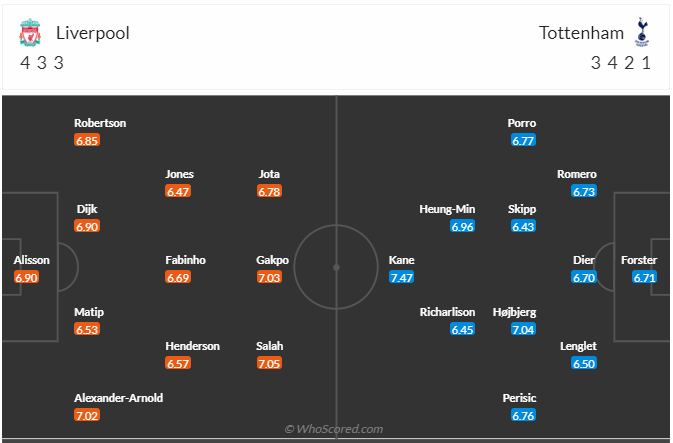
Task: Open the Liverpool team name link
Action: point(93,33)
